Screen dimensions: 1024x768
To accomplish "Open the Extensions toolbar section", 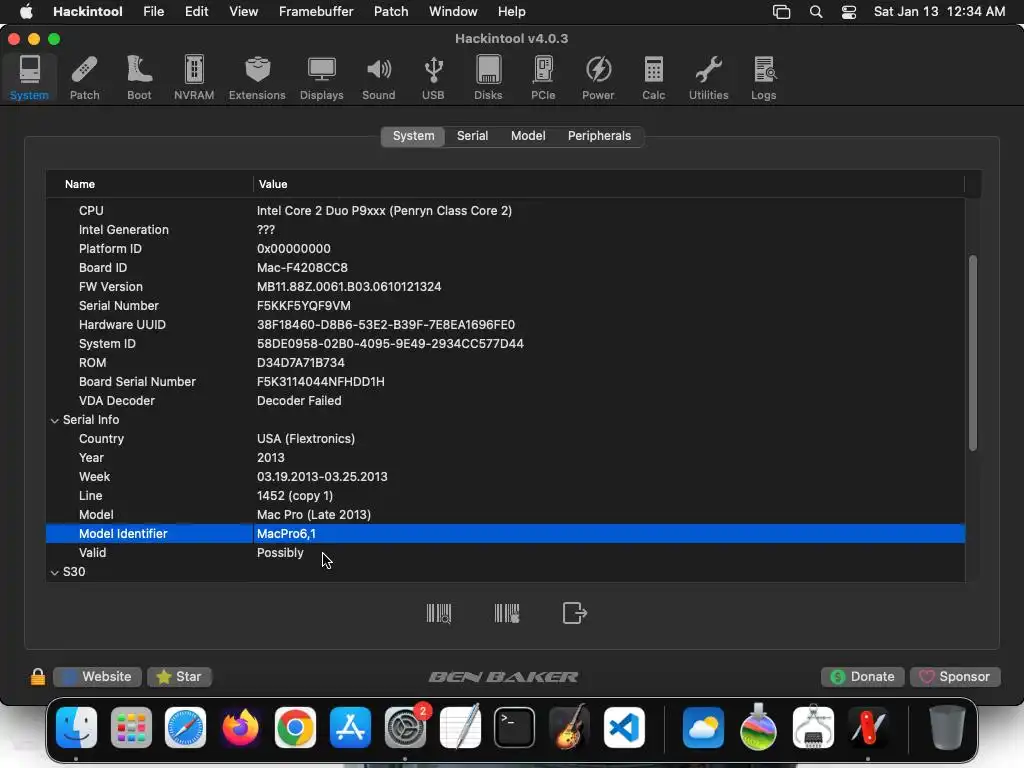I will [x=257, y=78].
